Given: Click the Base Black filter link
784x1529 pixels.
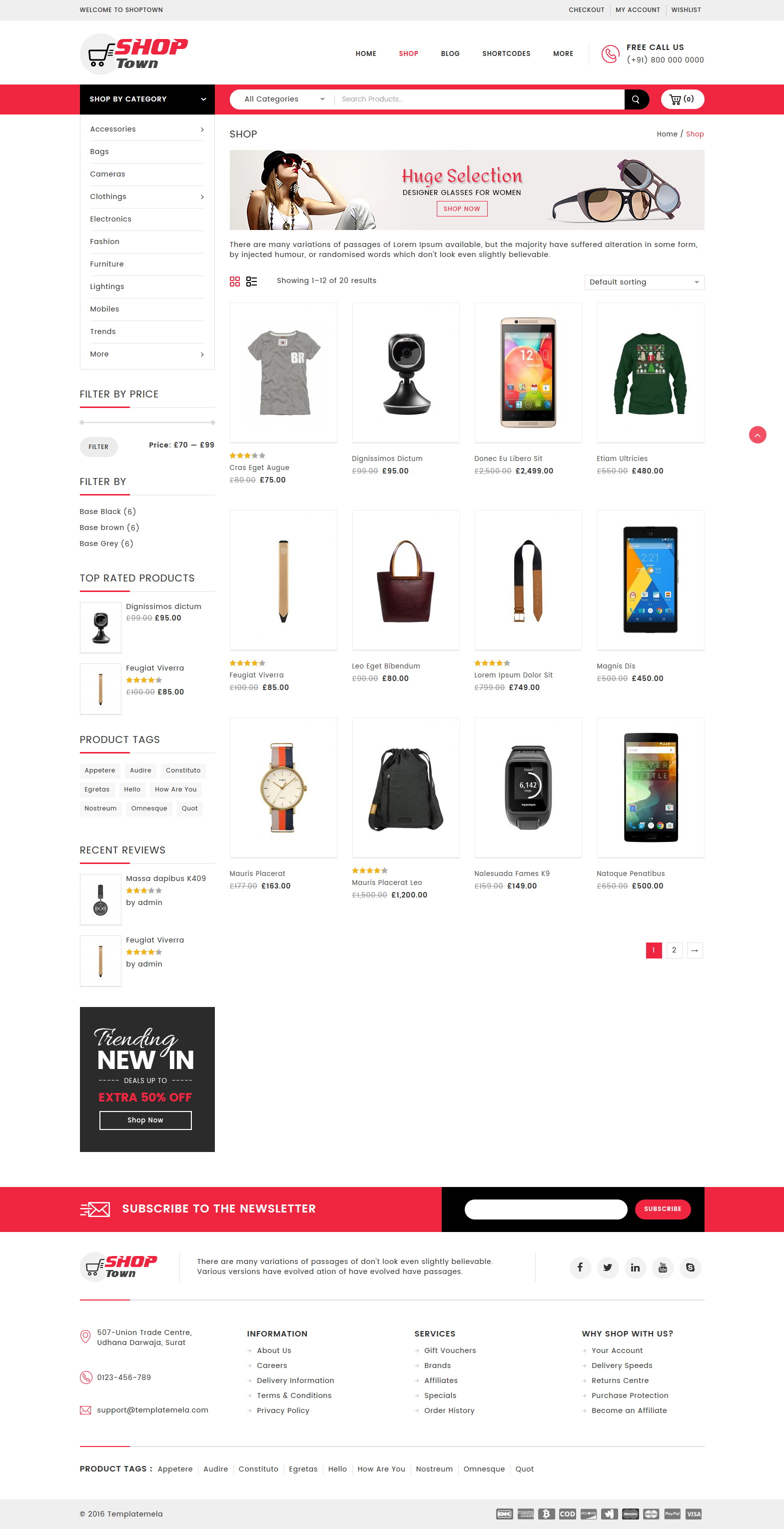Looking at the screenshot, I should (x=107, y=511).
